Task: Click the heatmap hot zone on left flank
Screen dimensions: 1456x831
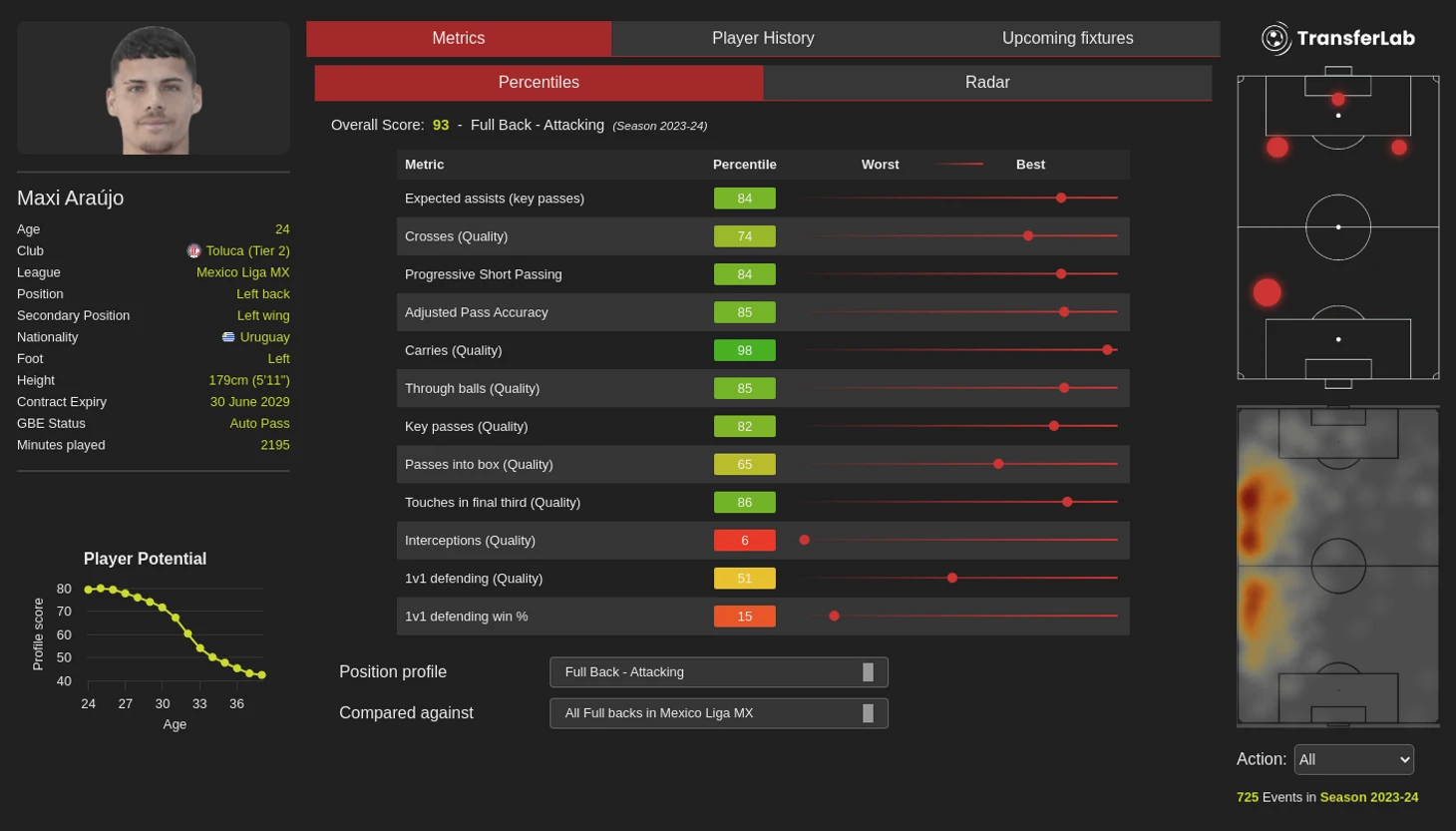Action: (1251, 499)
